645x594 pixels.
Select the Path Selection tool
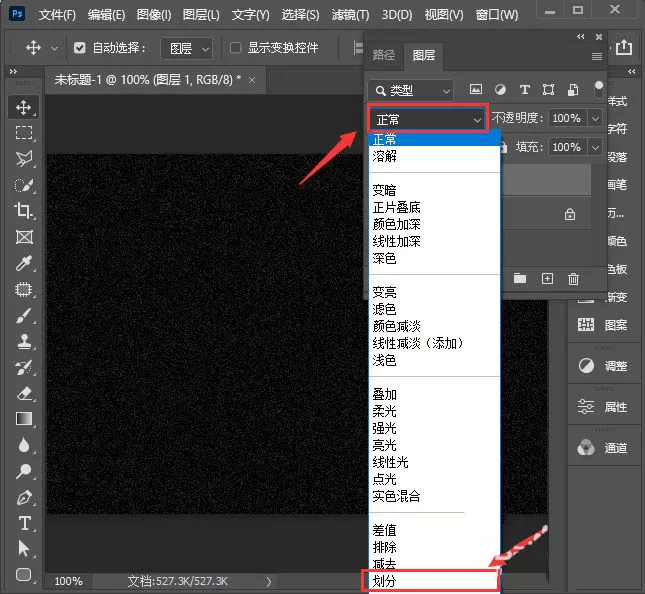click(23, 549)
